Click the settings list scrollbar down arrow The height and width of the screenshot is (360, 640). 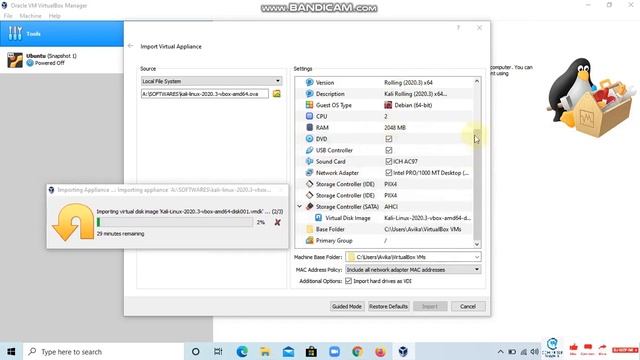[x=477, y=244]
